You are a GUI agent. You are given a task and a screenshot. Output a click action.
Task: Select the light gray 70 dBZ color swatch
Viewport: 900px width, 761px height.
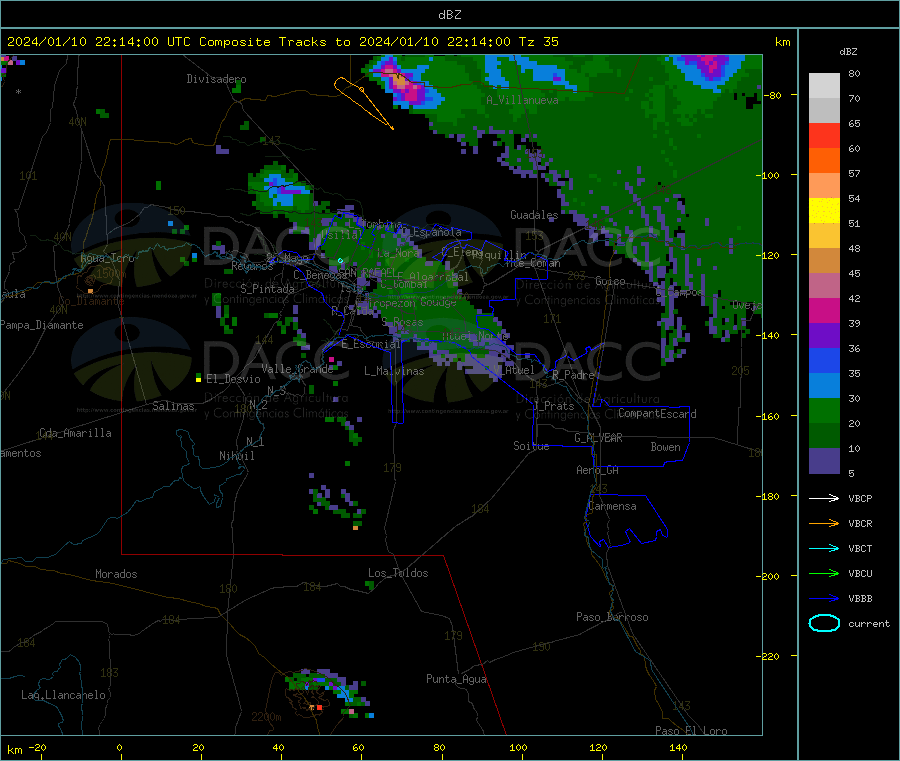coord(824,86)
